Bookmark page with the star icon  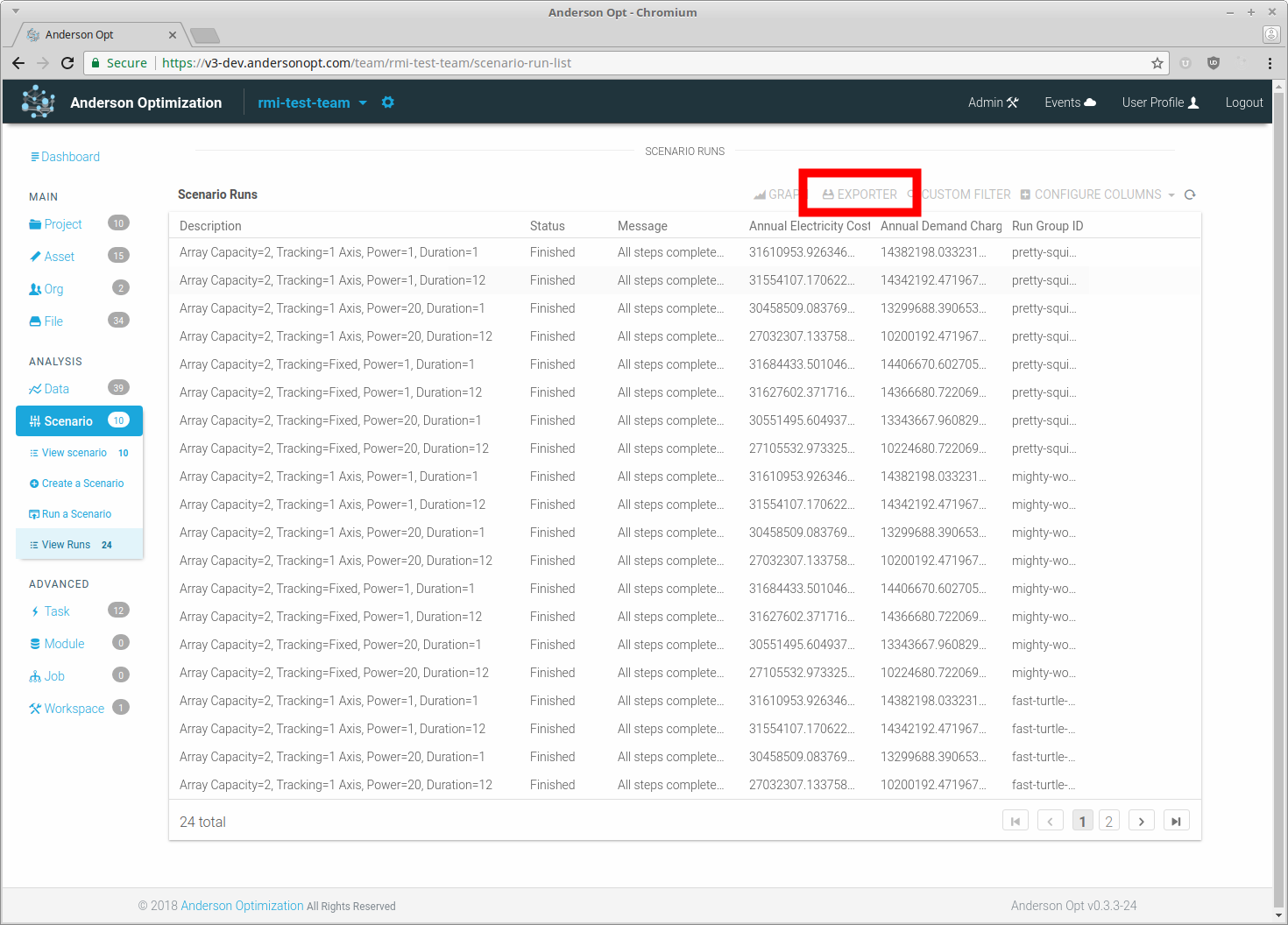click(x=1157, y=63)
